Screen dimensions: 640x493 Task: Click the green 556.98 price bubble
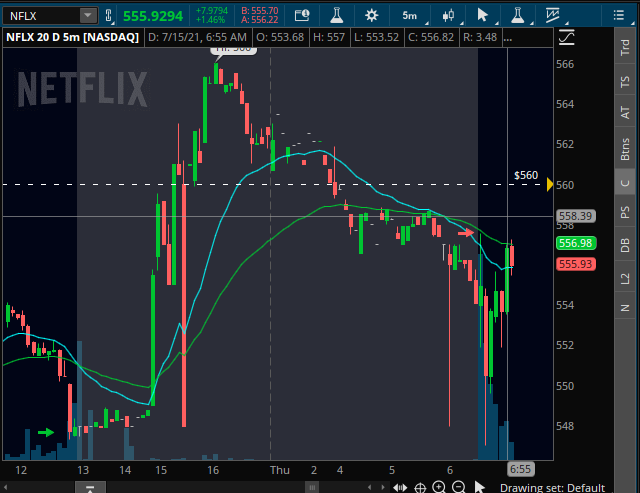click(x=576, y=243)
